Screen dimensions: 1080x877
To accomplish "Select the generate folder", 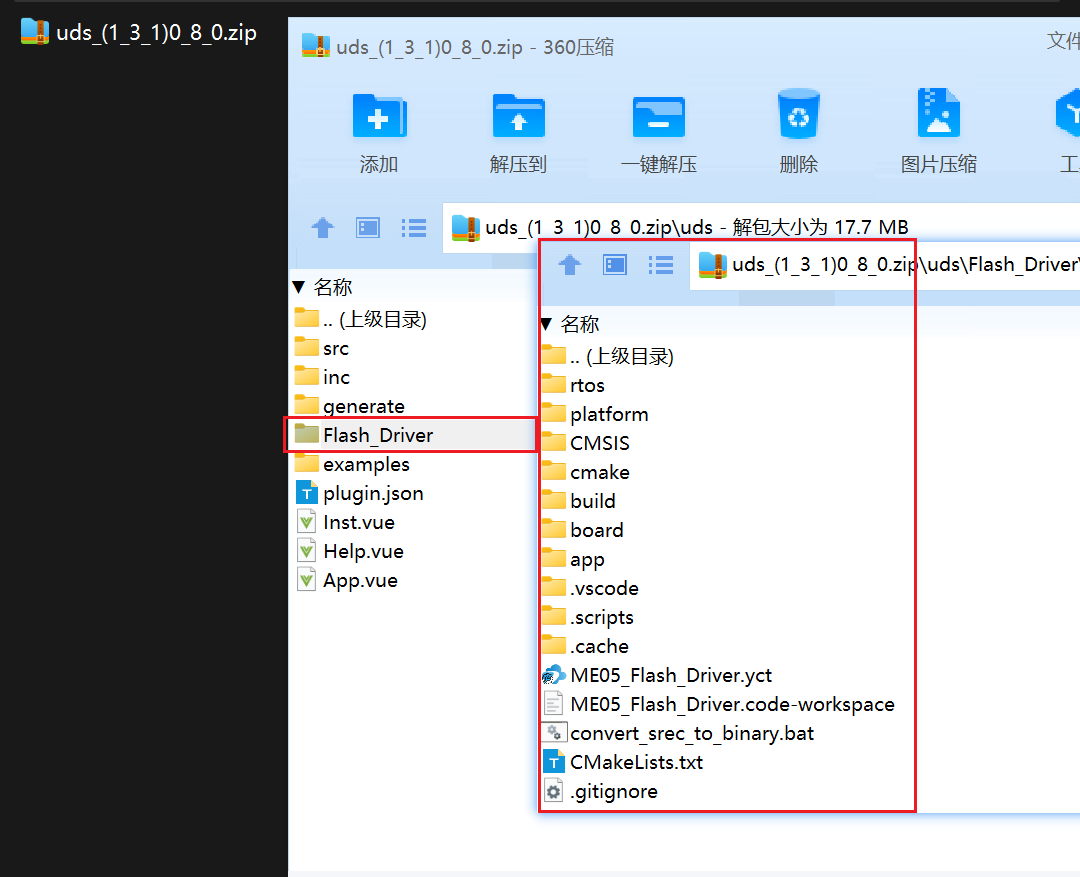I will point(349,406).
